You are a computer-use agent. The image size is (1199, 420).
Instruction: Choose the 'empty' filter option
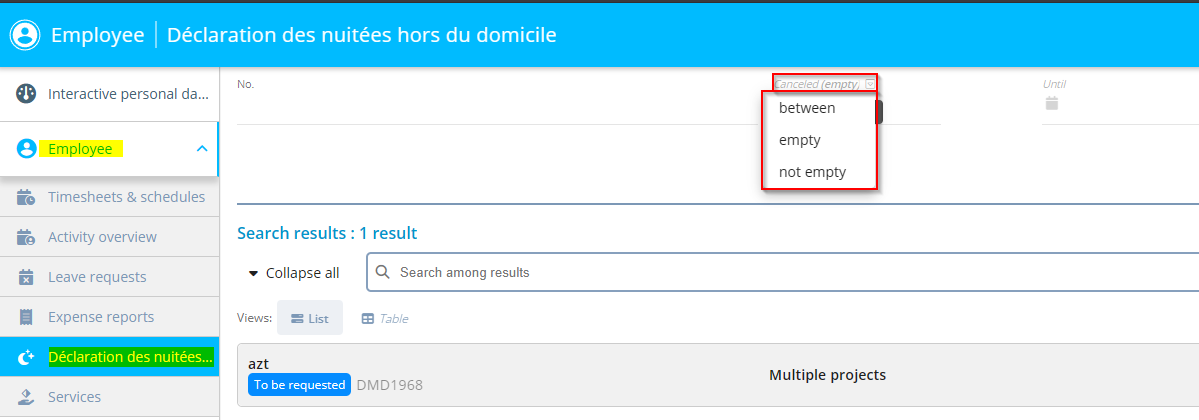(800, 140)
